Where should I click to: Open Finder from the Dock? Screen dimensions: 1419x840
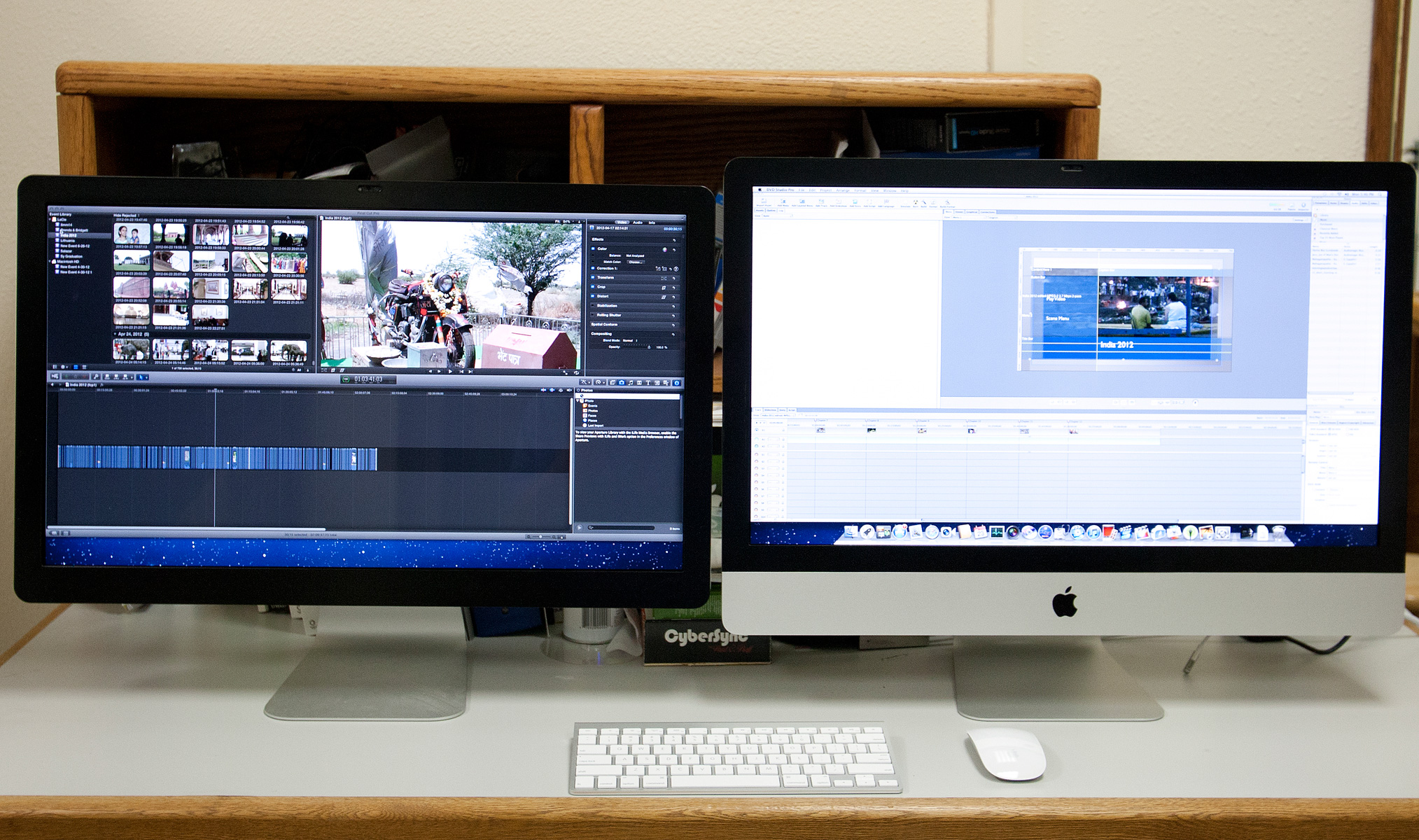click(851, 532)
